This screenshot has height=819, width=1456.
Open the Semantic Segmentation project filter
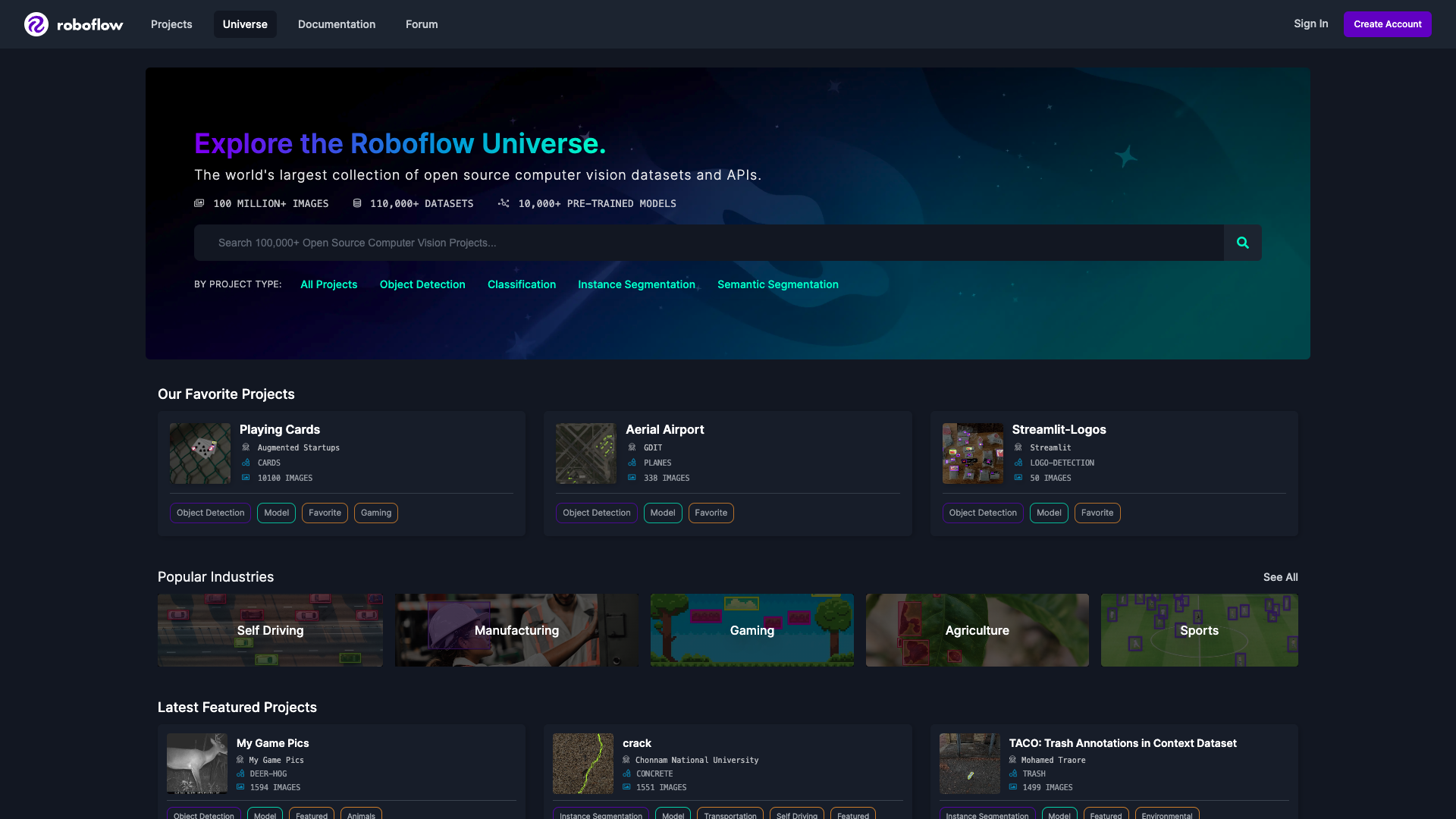click(x=777, y=284)
